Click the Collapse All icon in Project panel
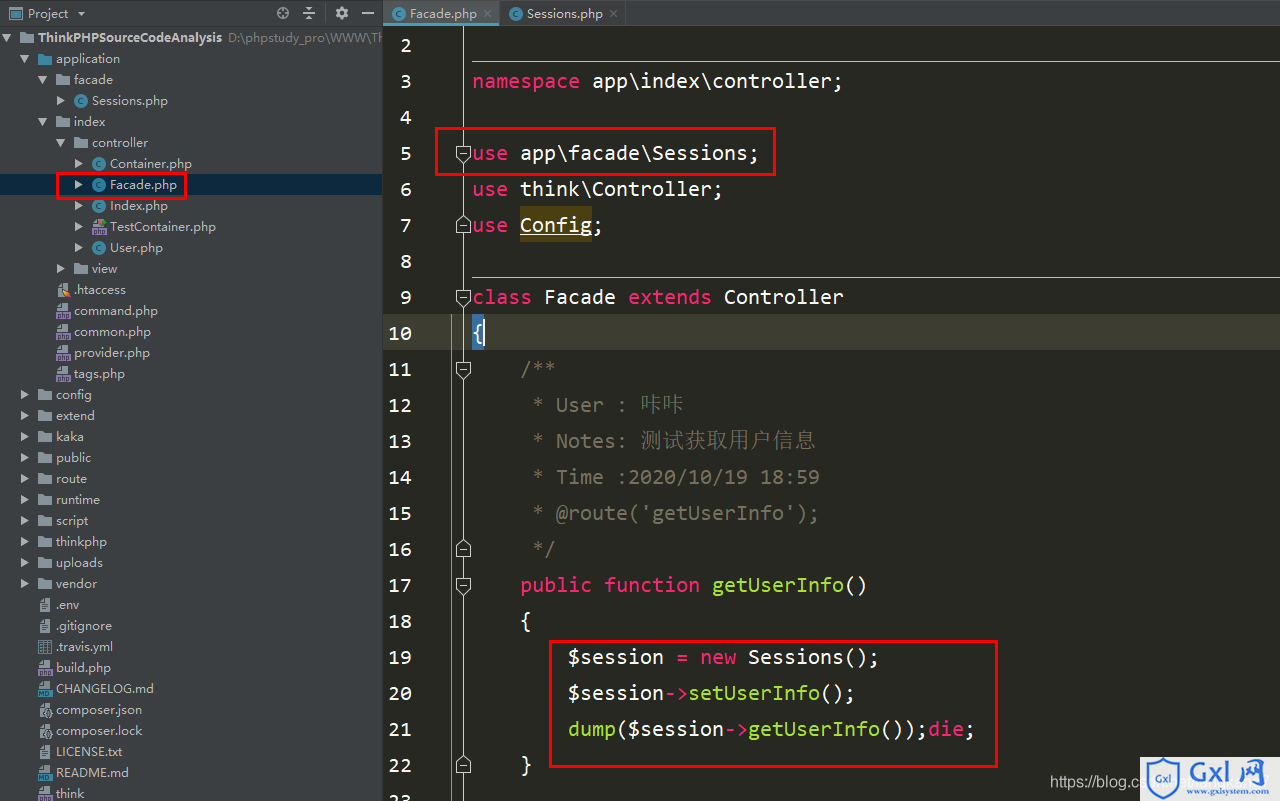Screen dimensions: 1280x801 [x=309, y=13]
